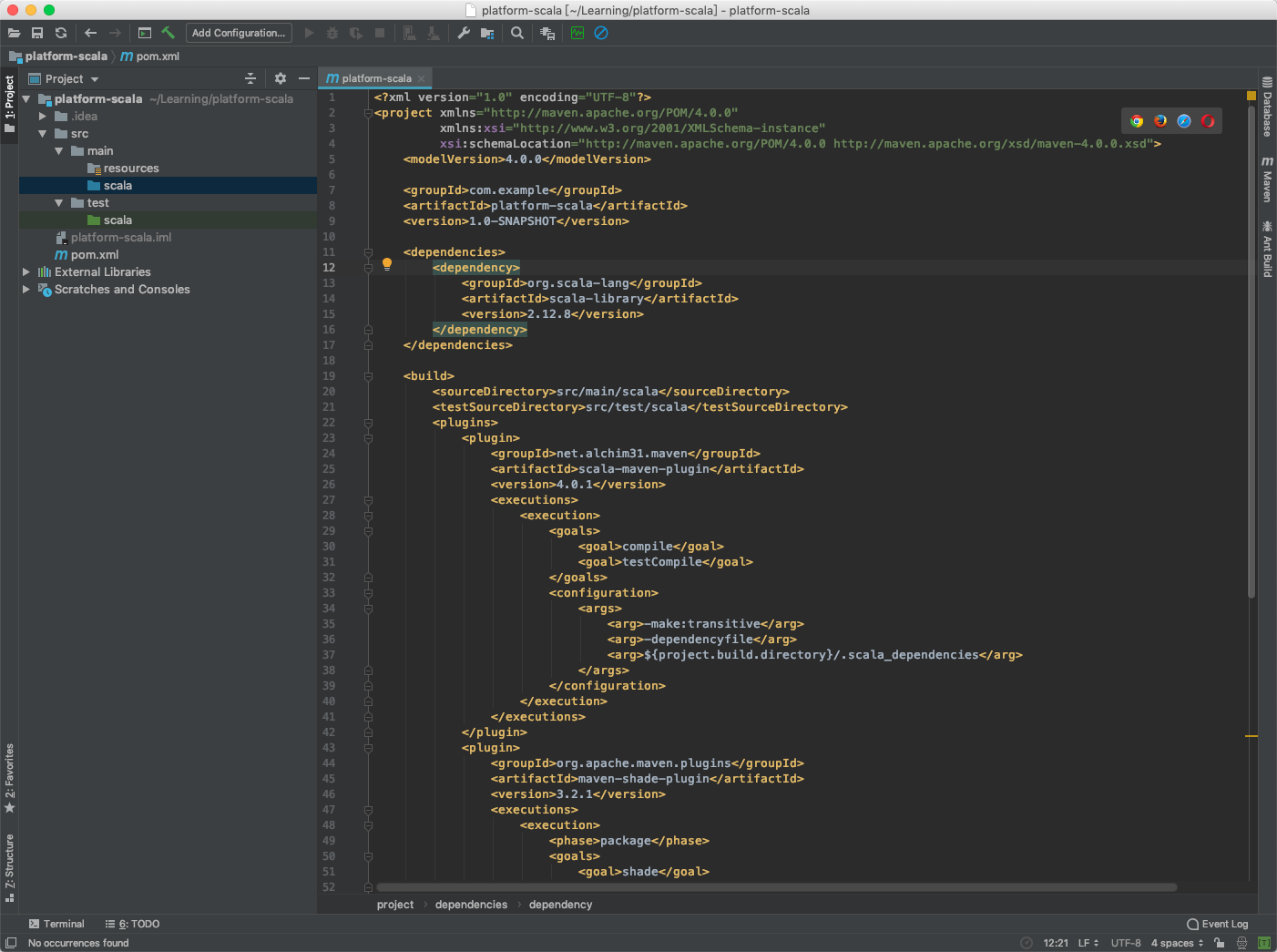This screenshot has width=1277, height=952.
Task: Click the Build Project hammer icon
Action: pyautogui.click(x=169, y=33)
